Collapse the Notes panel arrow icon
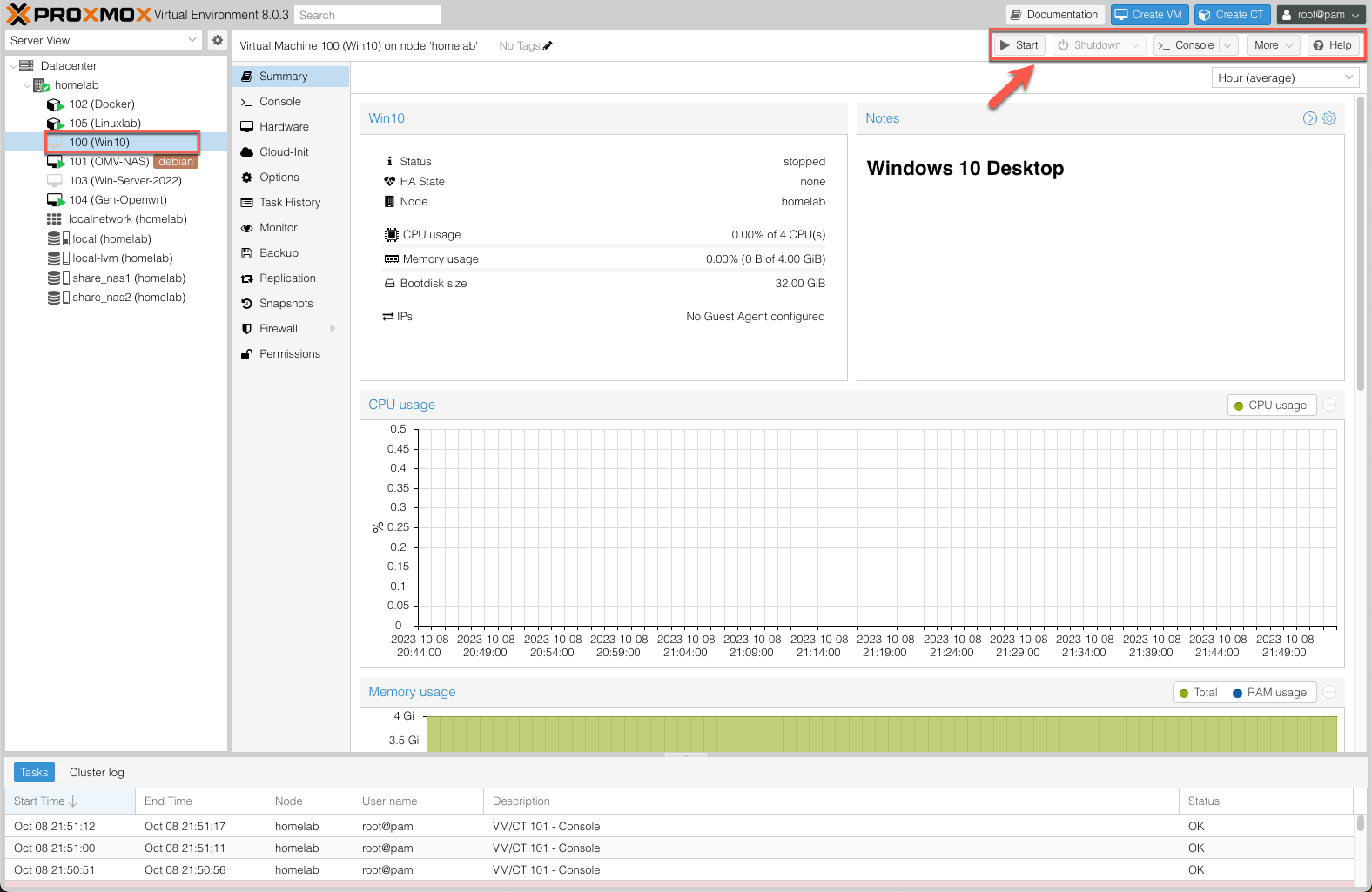 pyautogui.click(x=1310, y=118)
